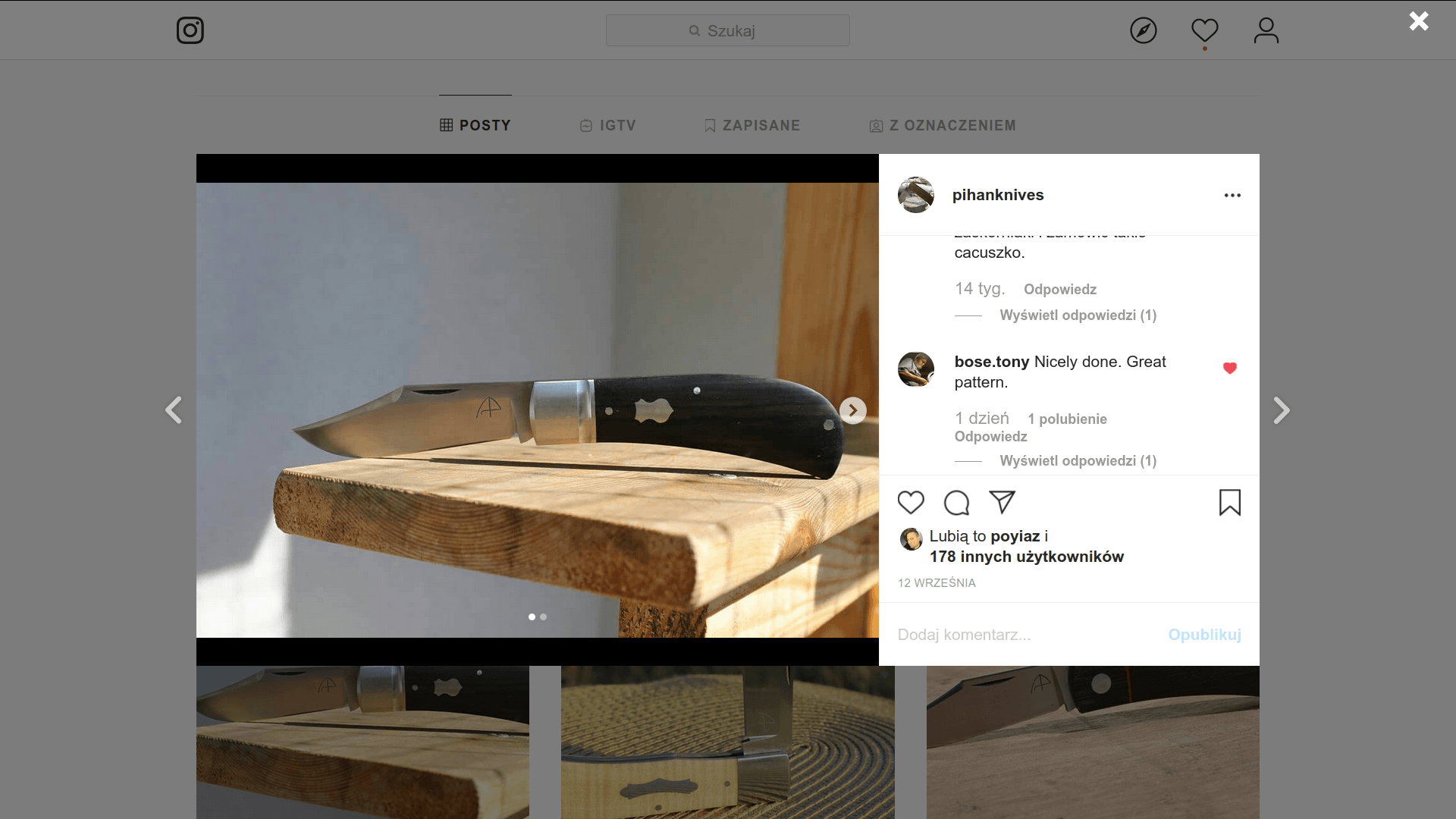
Task: Click the pihanknives username link
Action: (997, 195)
